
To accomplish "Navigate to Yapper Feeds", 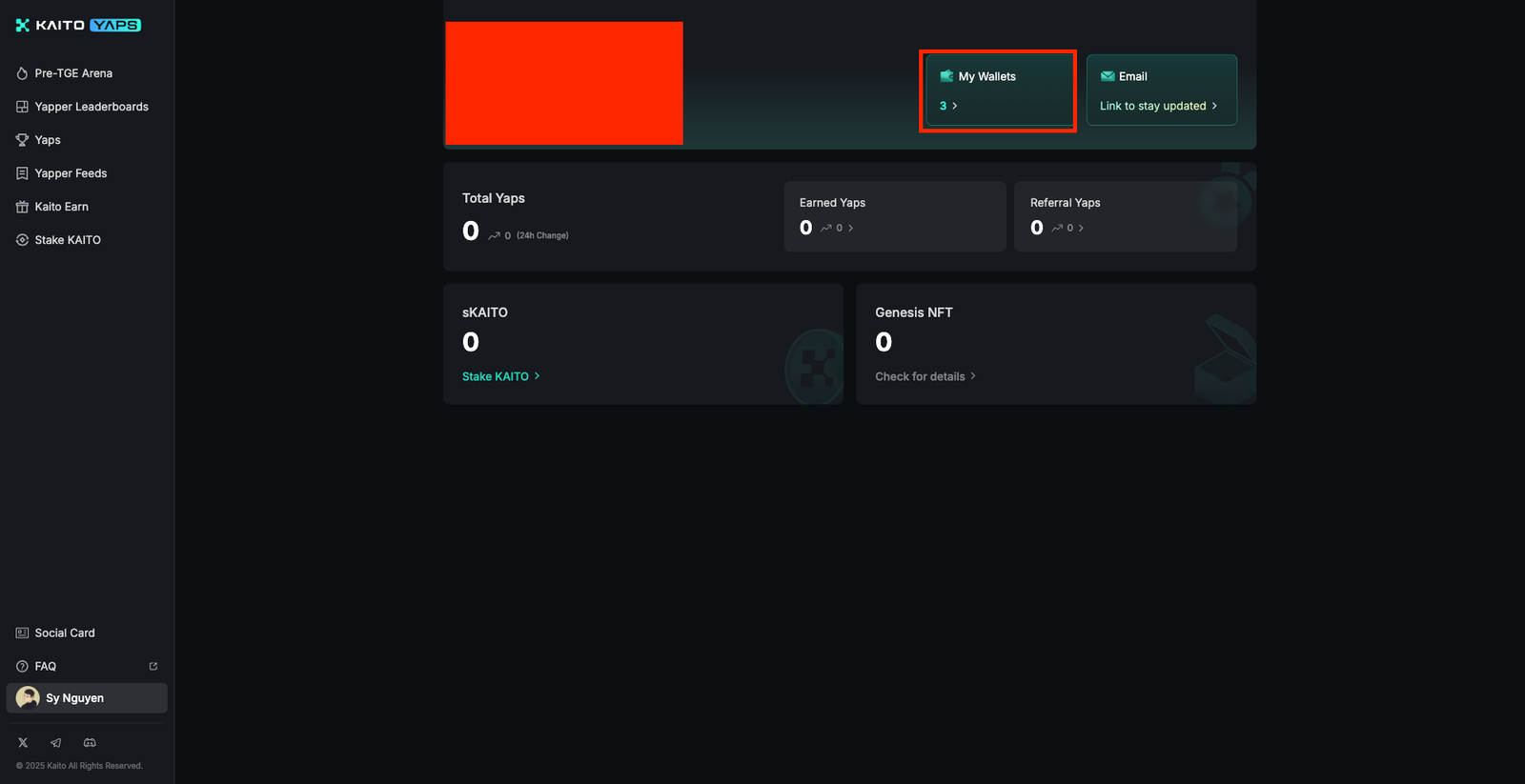I will pyautogui.click(x=71, y=173).
